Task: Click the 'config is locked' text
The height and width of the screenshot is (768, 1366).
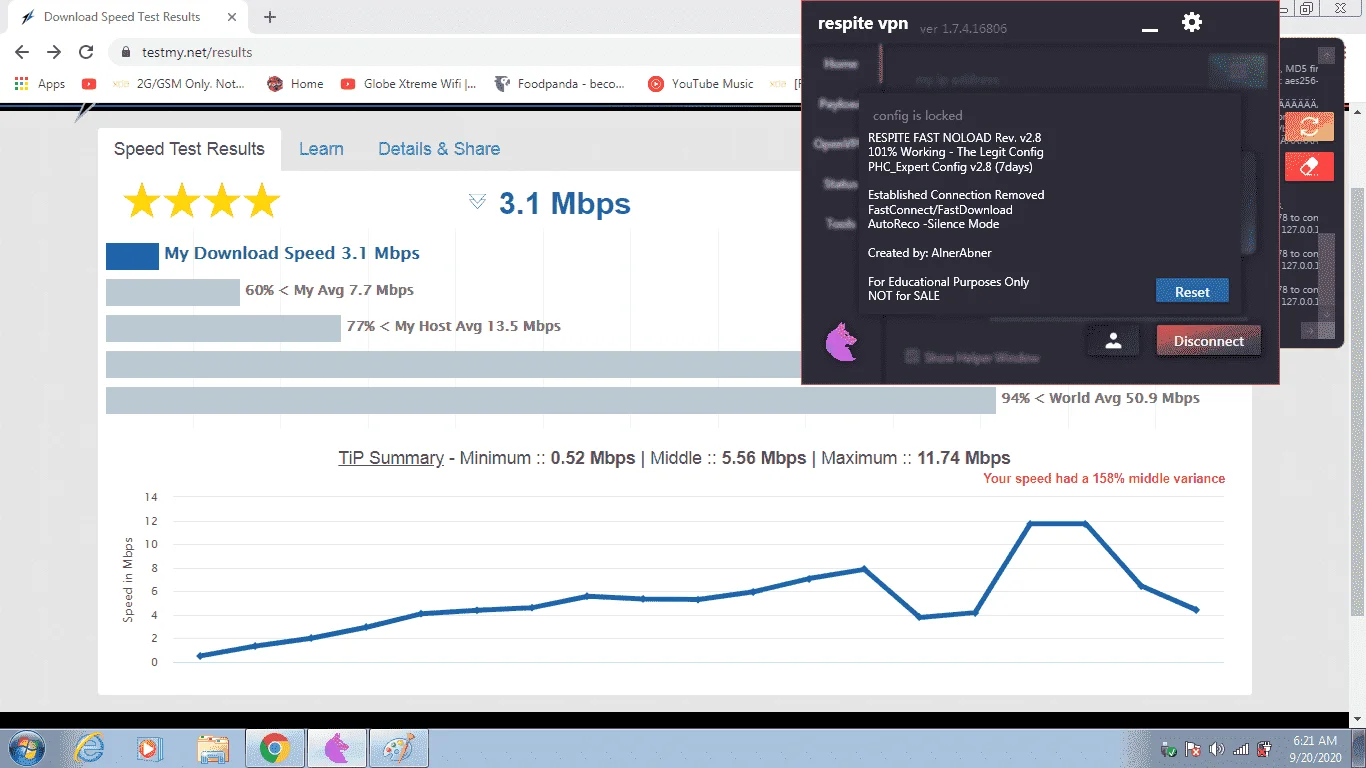Action: [917, 116]
